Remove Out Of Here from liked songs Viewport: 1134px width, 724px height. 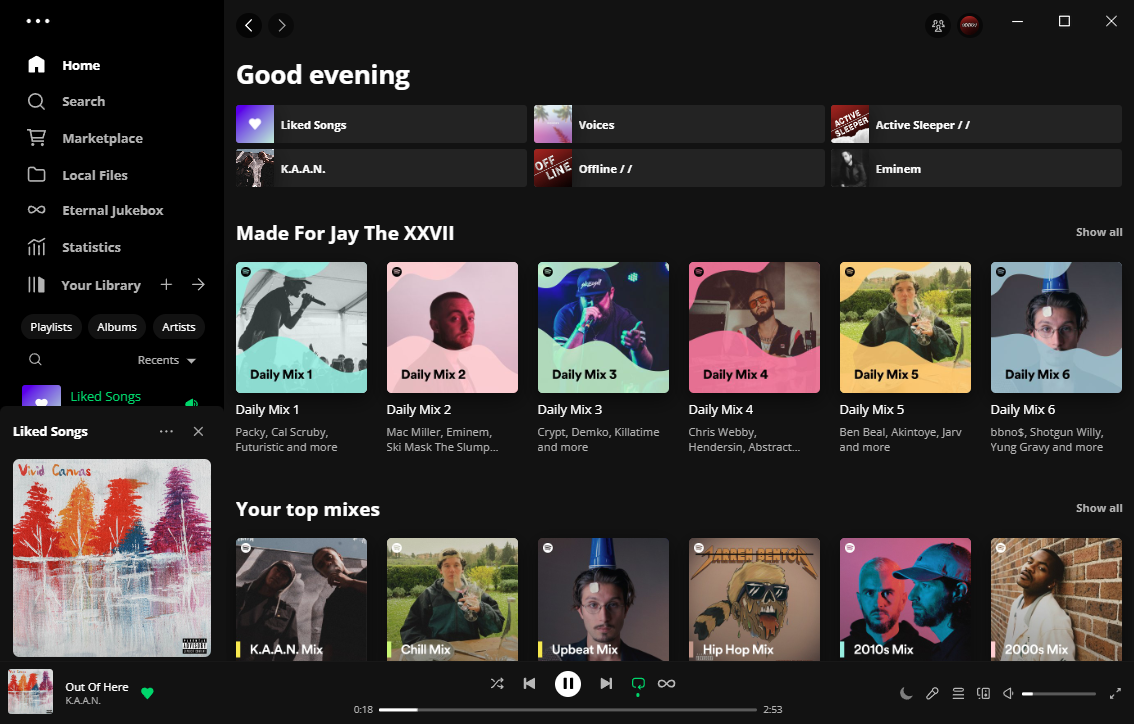(x=148, y=693)
